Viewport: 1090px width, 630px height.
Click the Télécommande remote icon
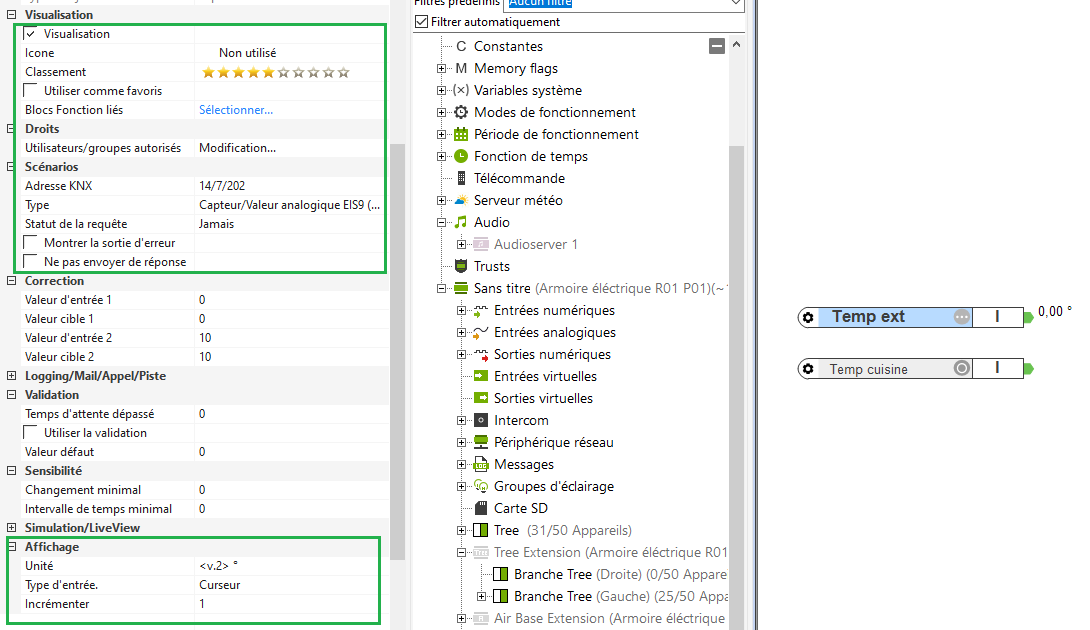tap(461, 178)
